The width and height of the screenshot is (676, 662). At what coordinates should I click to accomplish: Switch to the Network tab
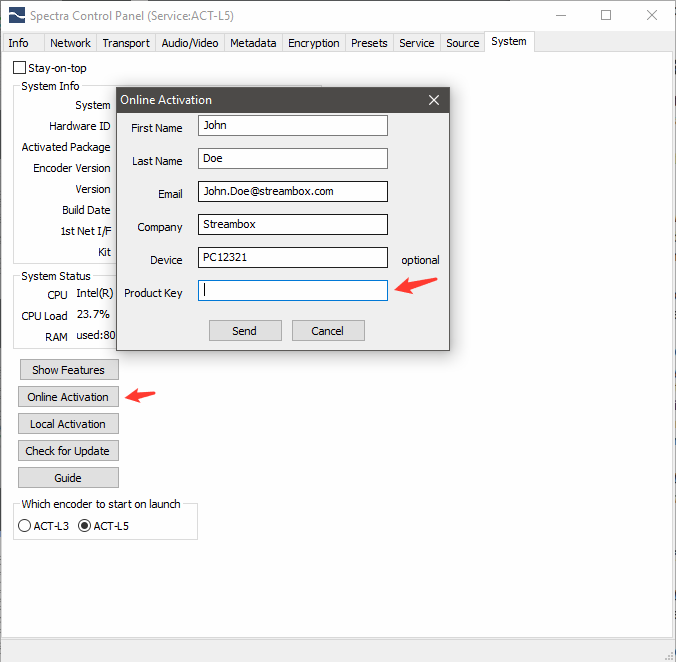[x=70, y=43]
